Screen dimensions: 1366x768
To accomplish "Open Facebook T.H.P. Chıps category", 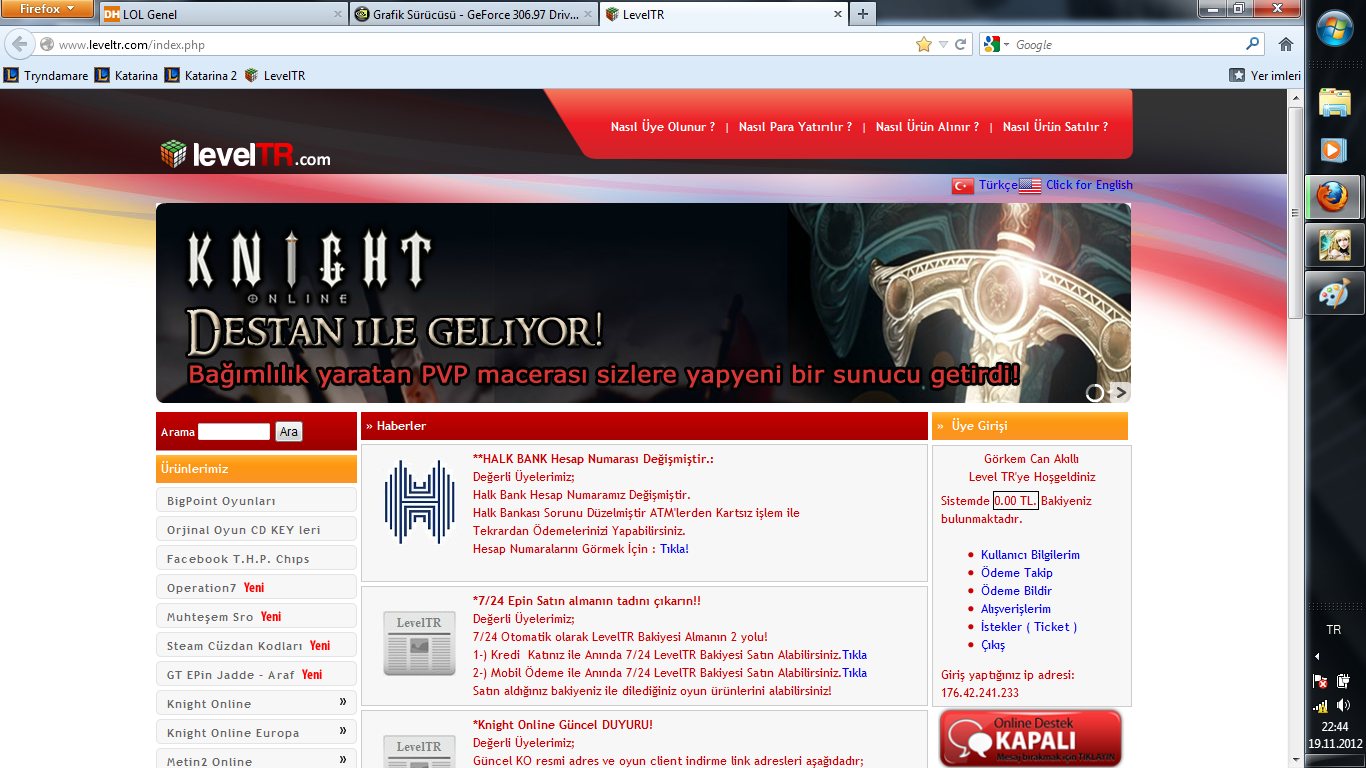I will point(256,558).
